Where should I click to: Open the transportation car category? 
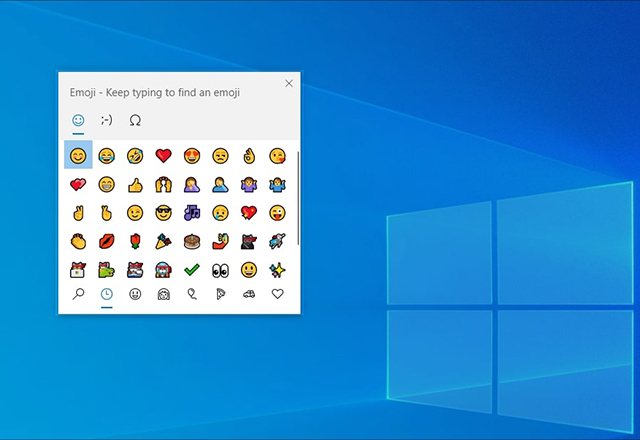click(249, 294)
